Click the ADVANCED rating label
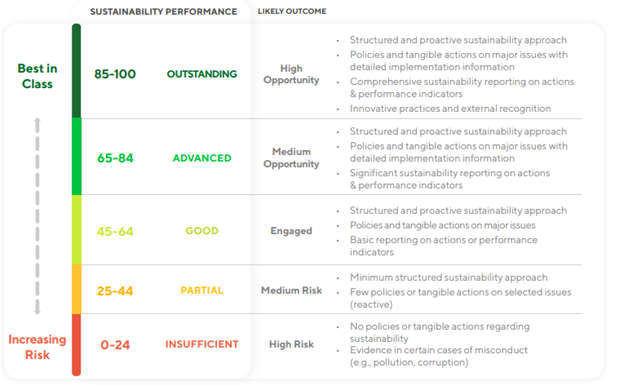624x385 pixels. (202, 158)
